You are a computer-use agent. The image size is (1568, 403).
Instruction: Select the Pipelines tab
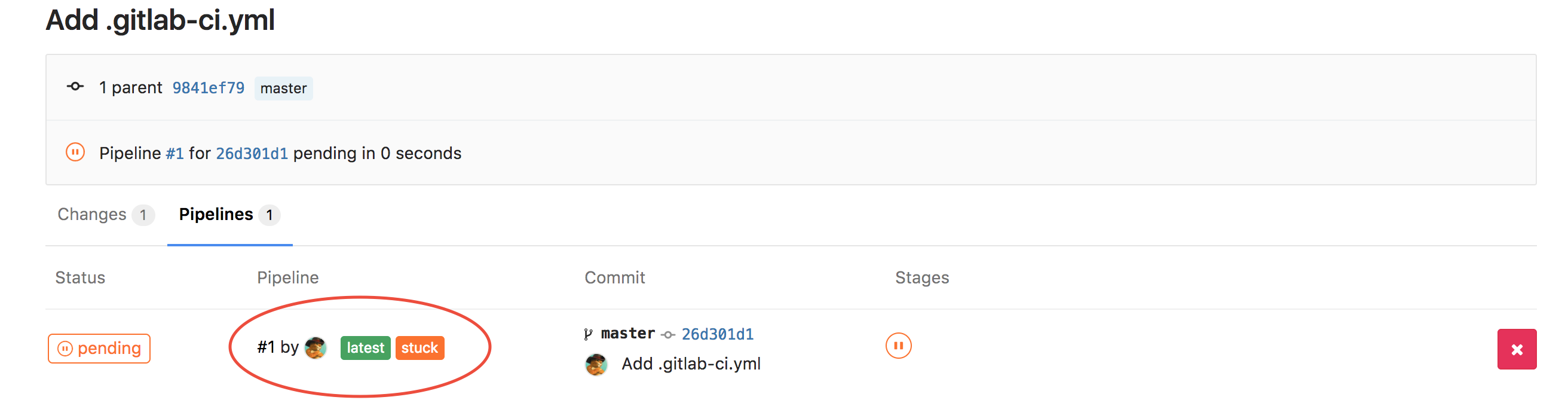[x=229, y=214]
